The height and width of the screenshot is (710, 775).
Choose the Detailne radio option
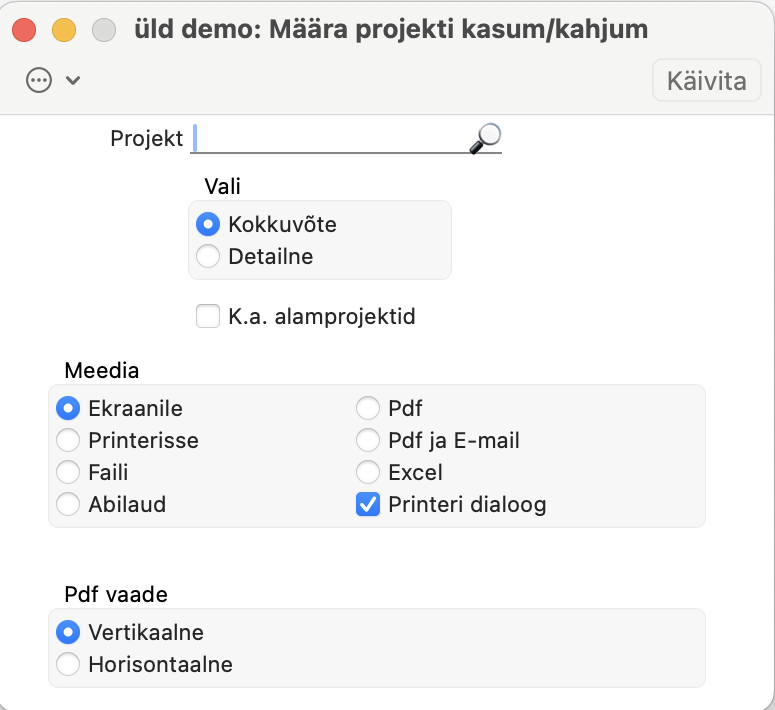click(x=208, y=256)
